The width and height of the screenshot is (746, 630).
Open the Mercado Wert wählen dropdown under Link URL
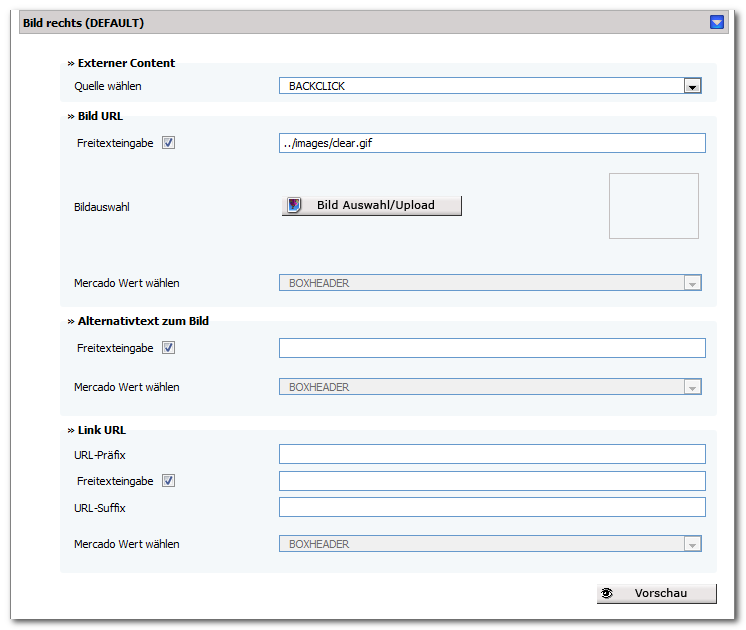(x=490, y=544)
